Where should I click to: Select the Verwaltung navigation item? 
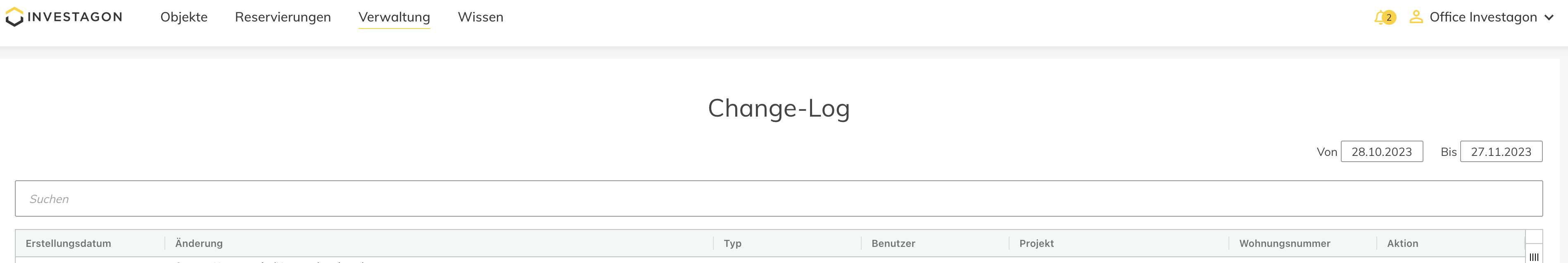pyautogui.click(x=394, y=17)
